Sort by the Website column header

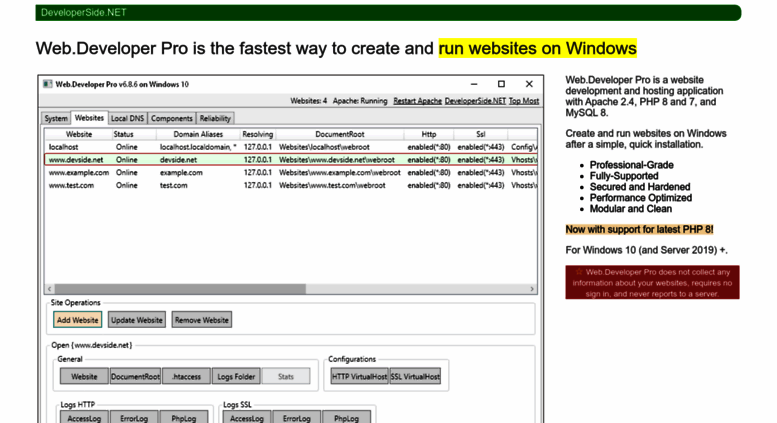point(79,134)
